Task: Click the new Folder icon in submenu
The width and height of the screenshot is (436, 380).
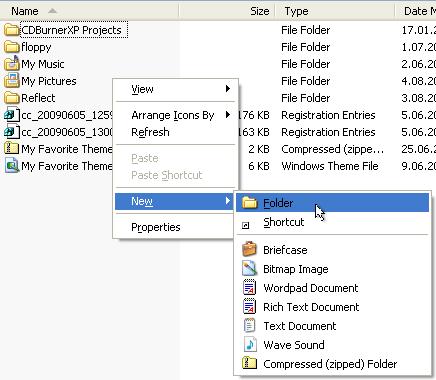Action: 249,203
